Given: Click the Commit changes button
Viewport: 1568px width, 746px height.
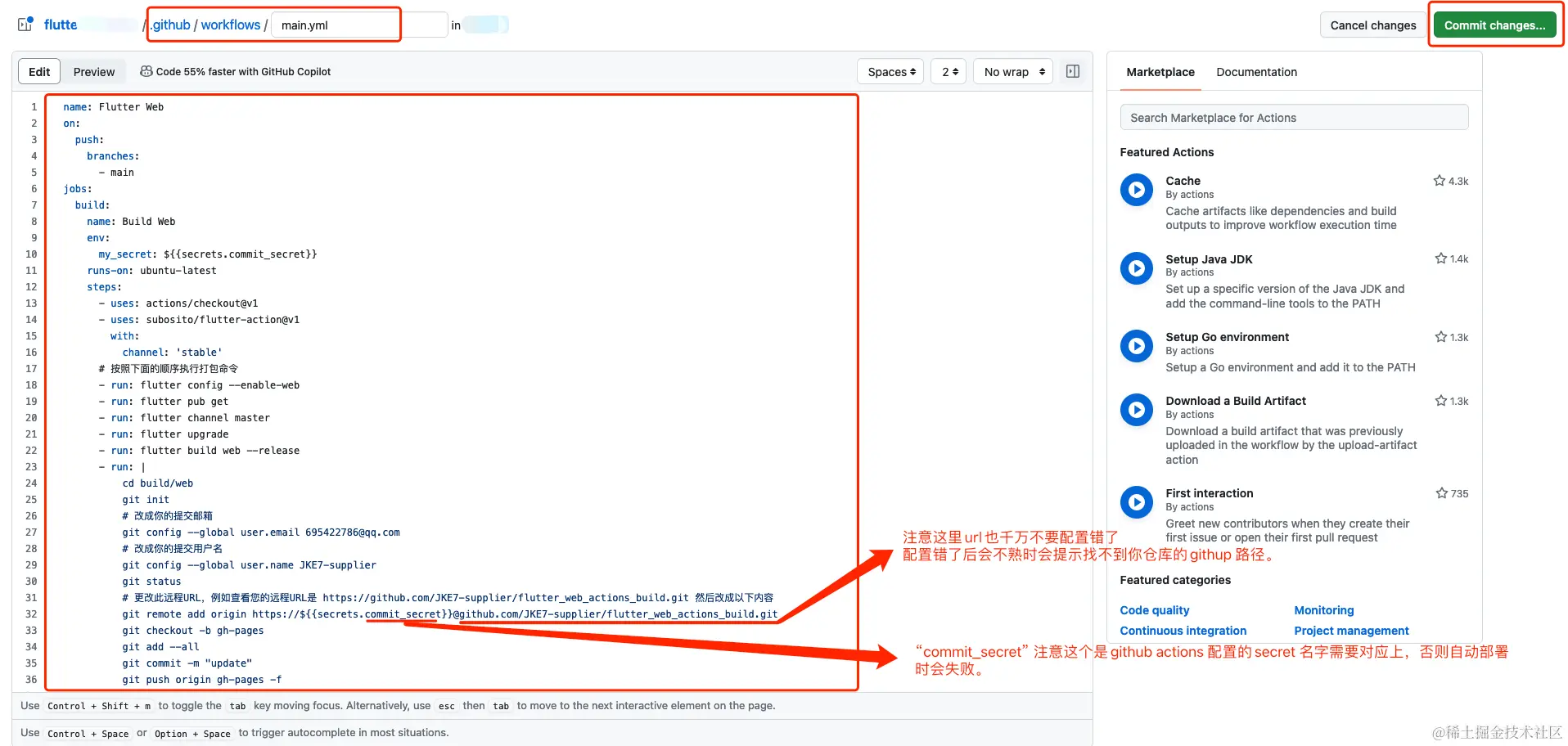Looking at the screenshot, I should pos(1494,25).
